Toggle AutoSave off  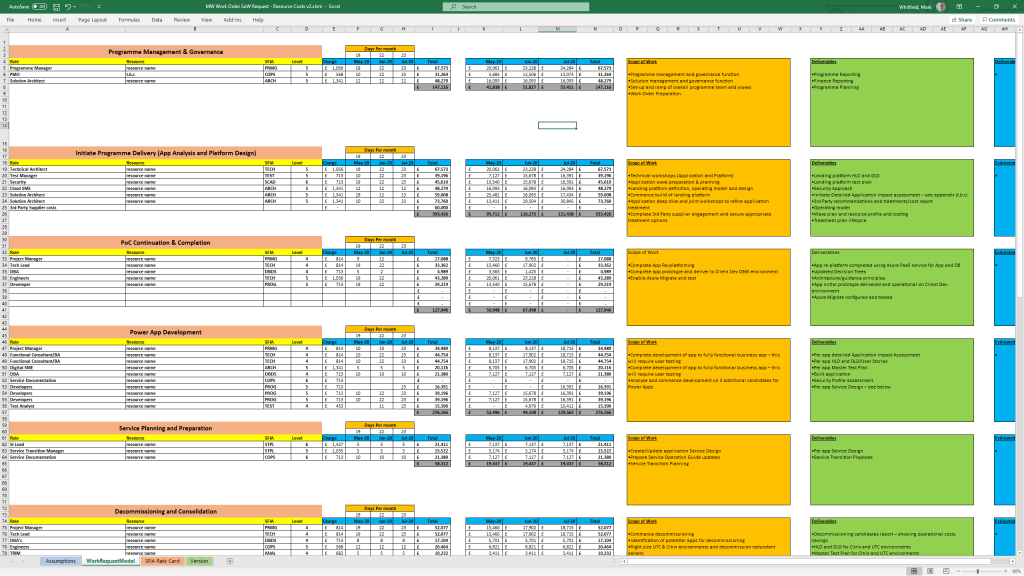tap(38, 6)
